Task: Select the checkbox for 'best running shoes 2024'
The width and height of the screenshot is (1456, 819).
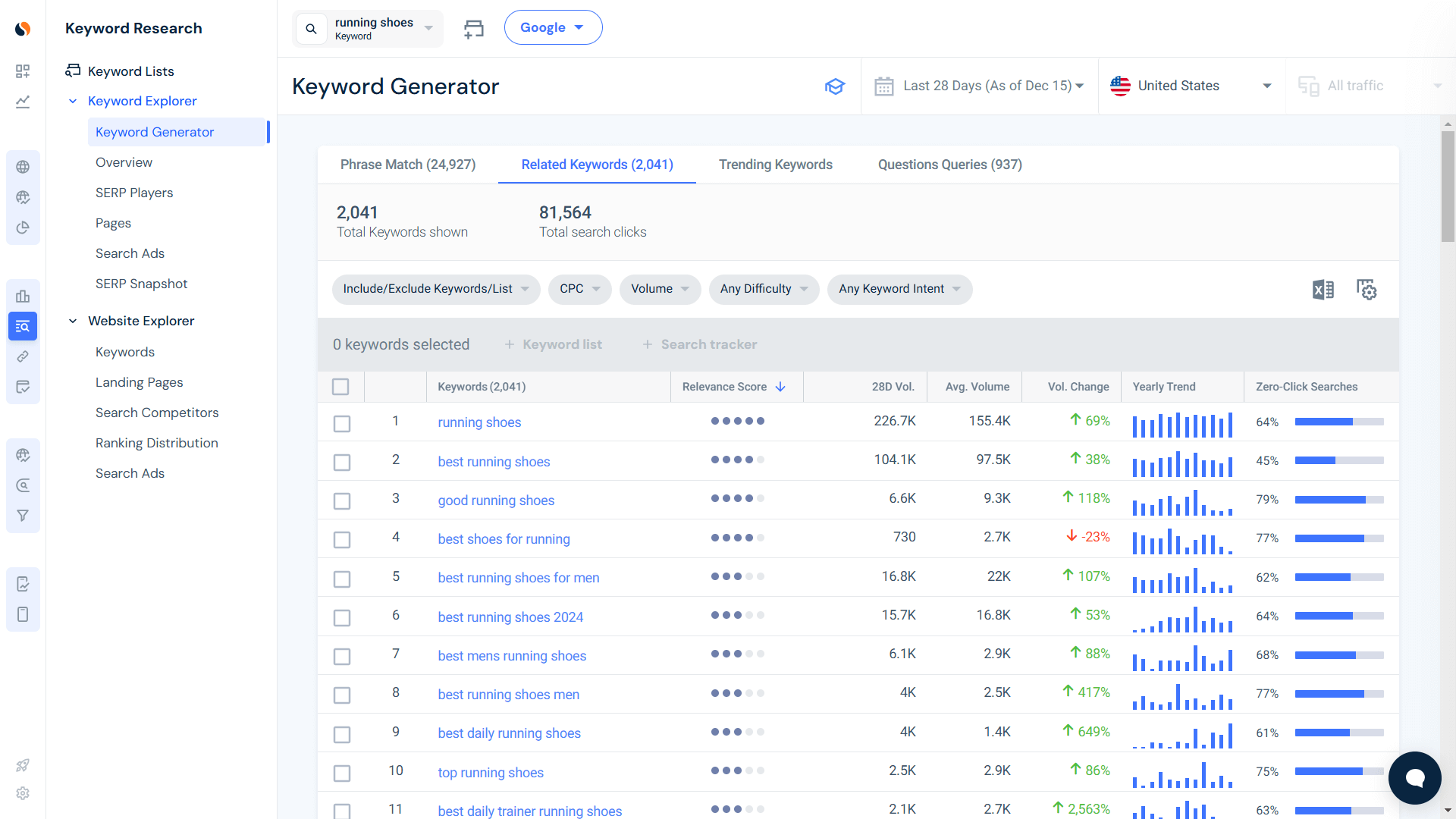Action: coord(342,617)
